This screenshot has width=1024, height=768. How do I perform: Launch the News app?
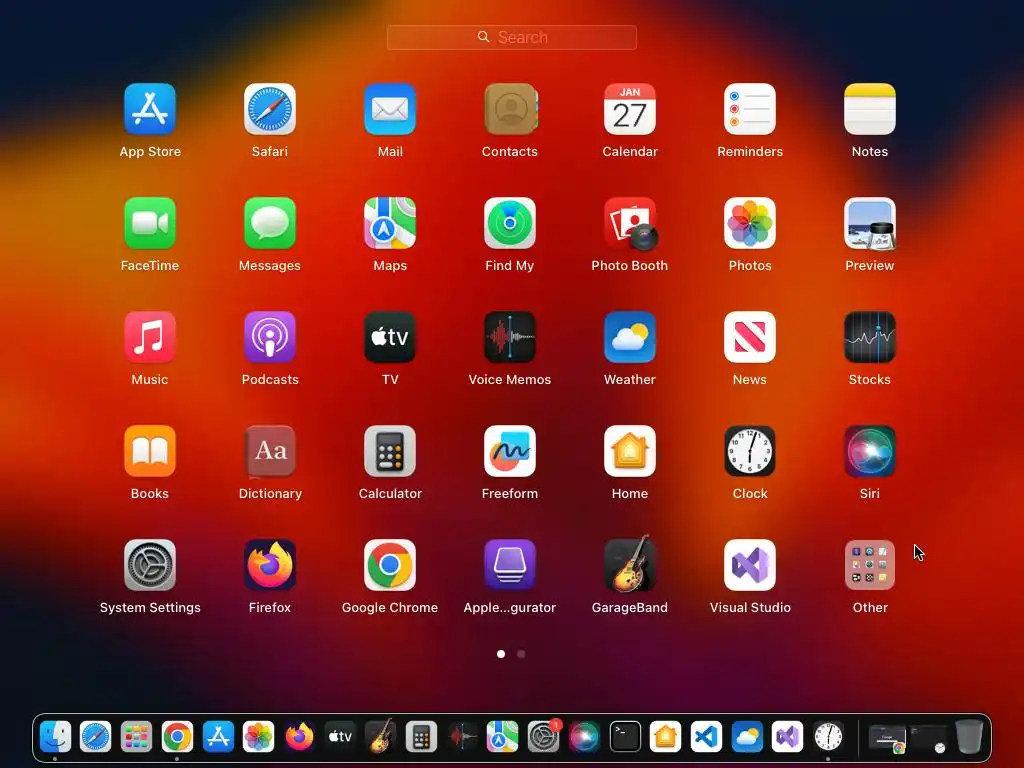coord(750,337)
